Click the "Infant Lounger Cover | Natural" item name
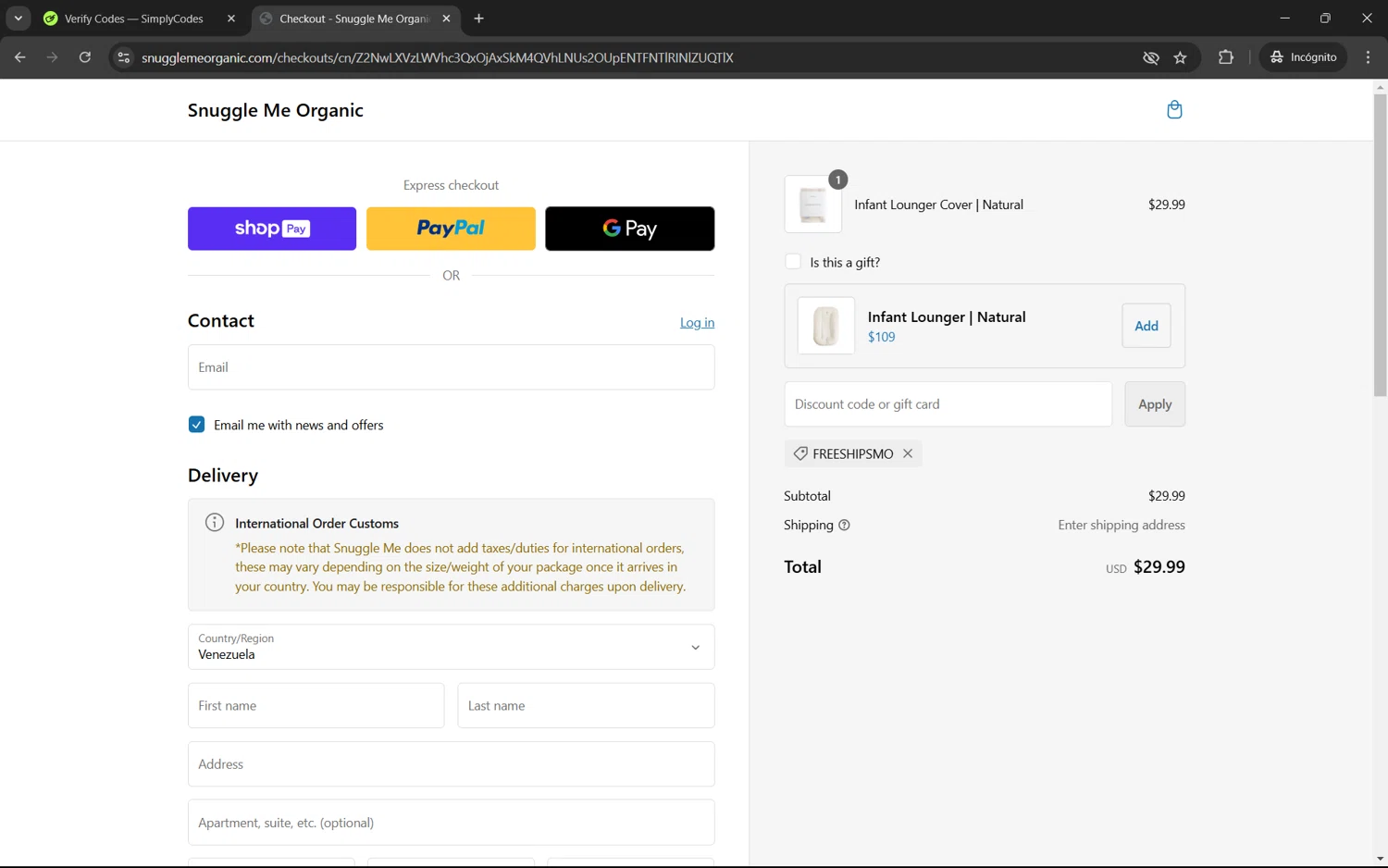The width and height of the screenshot is (1388, 868). click(938, 205)
